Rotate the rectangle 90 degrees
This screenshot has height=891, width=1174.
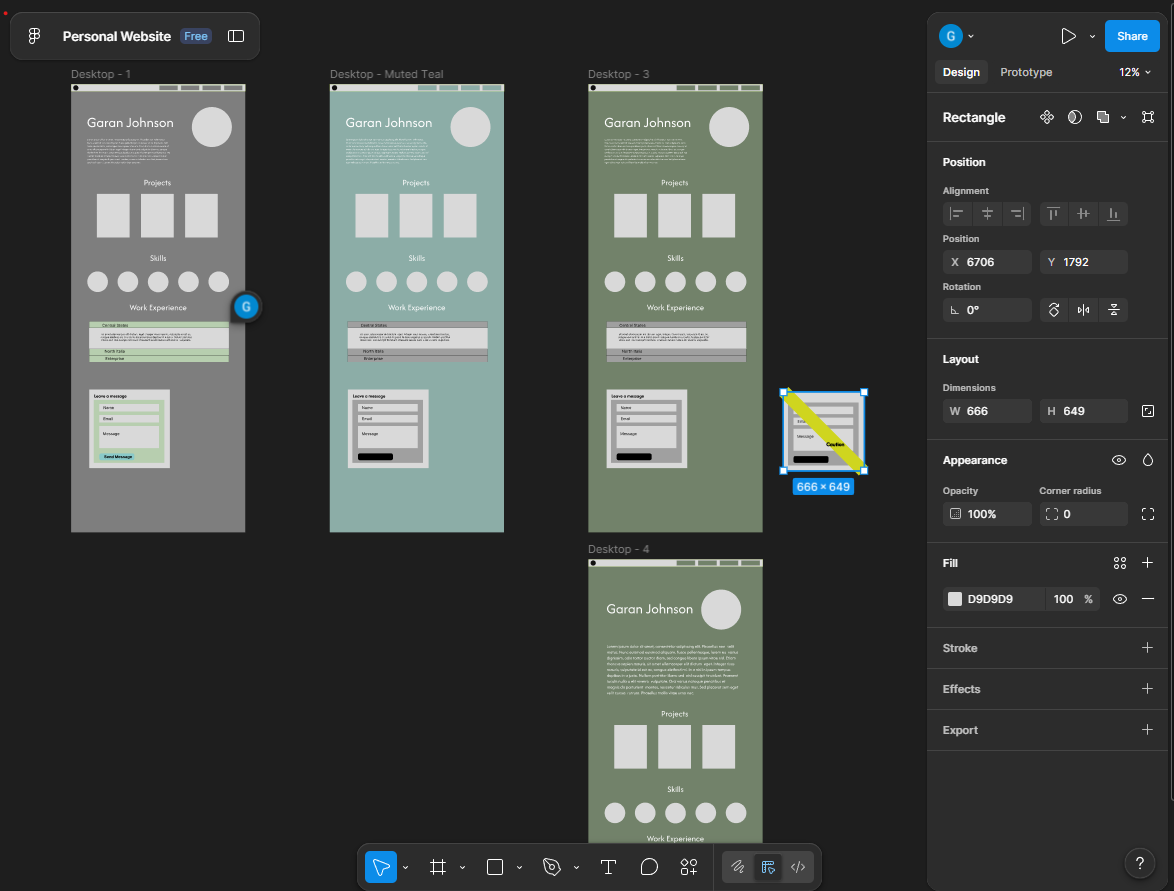coord(1053,310)
